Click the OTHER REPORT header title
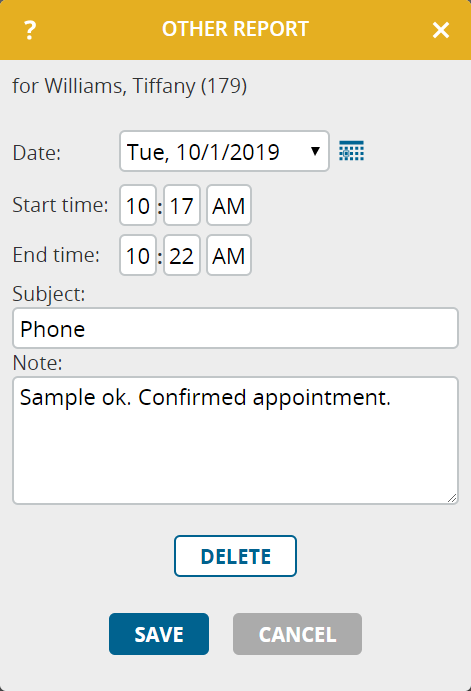Screen dimensions: 471x691 [x=235, y=29]
